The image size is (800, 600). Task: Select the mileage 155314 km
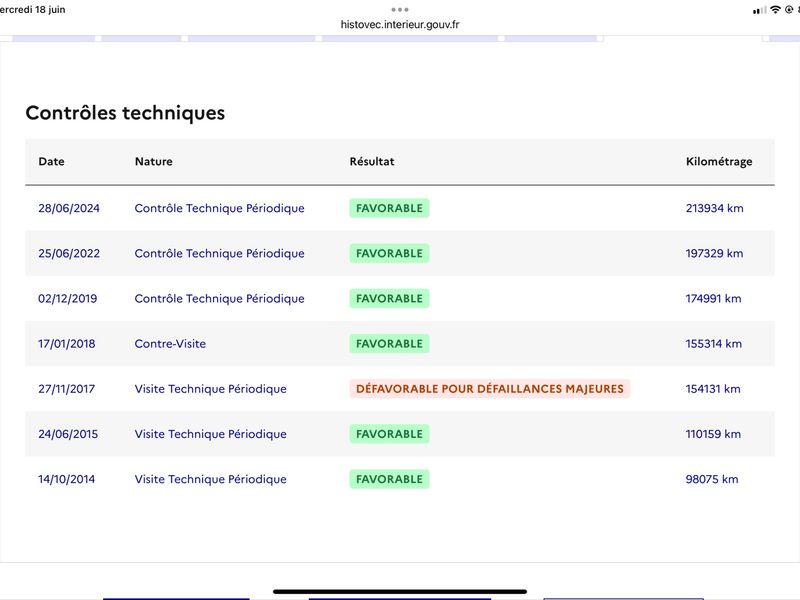click(714, 344)
